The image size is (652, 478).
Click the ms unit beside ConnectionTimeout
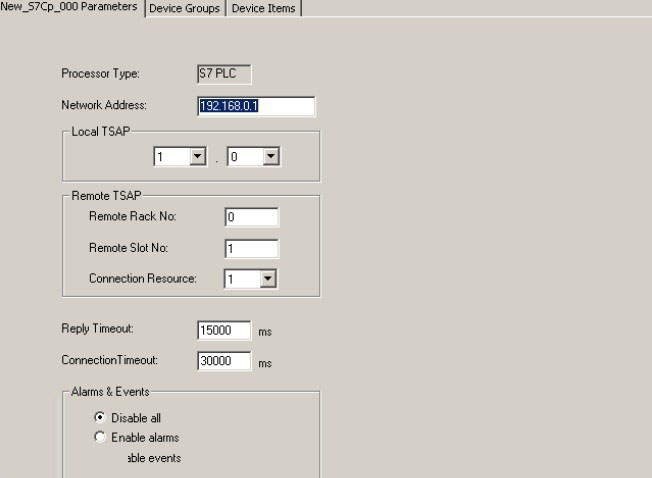(x=265, y=364)
